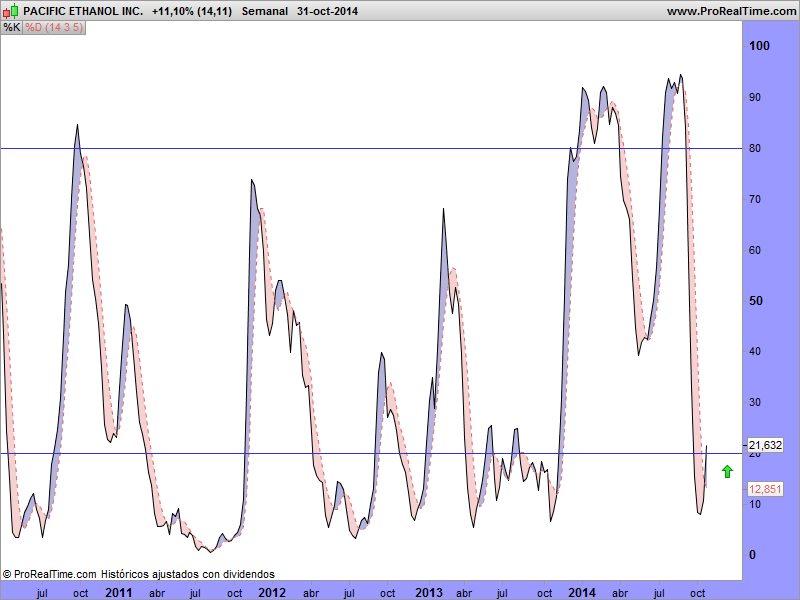The width and height of the screenshot is (800, 600).
Task: Click the 21,632 %K value label
Action: pos(765,445)
